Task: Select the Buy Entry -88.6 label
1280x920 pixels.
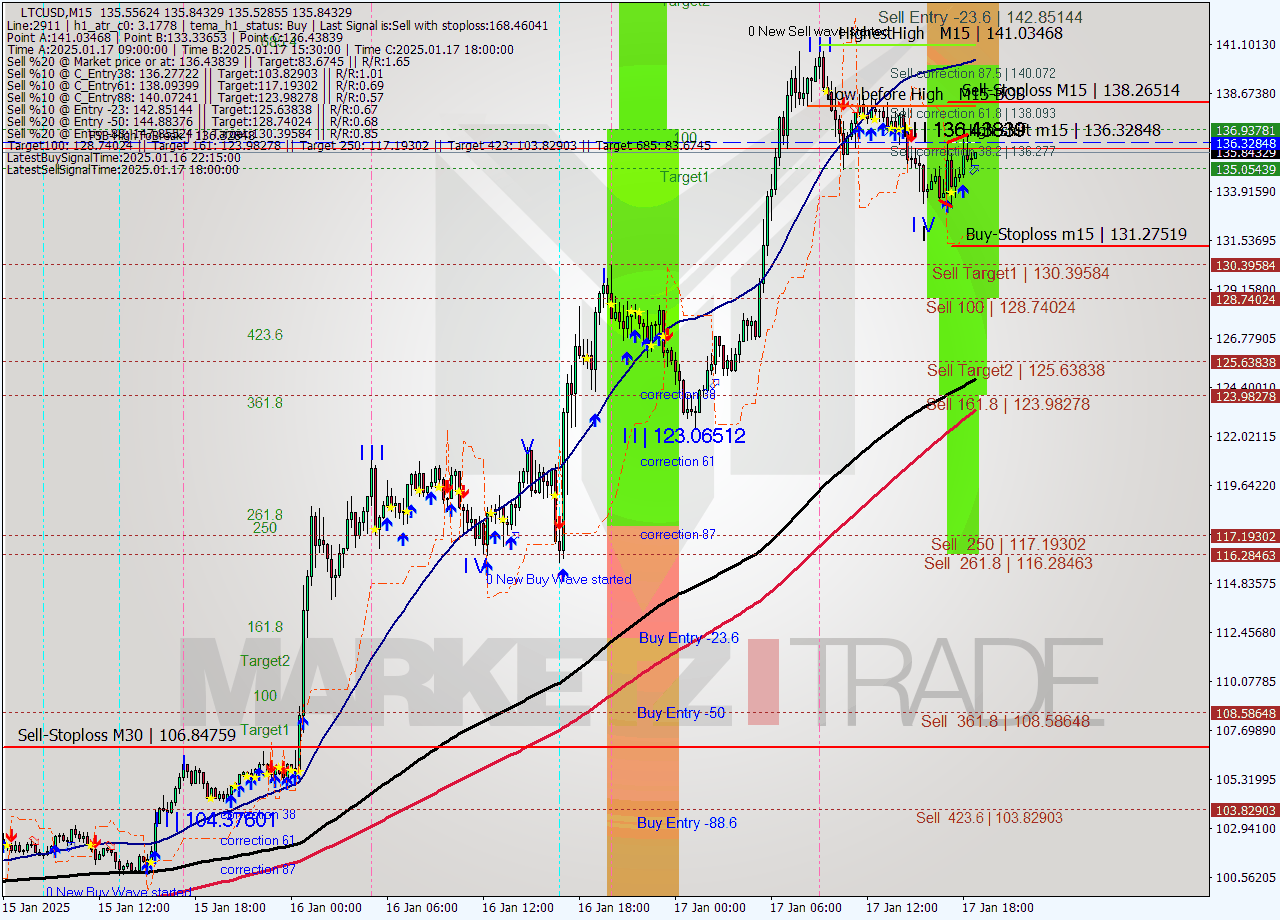Action: coord(687,823)
